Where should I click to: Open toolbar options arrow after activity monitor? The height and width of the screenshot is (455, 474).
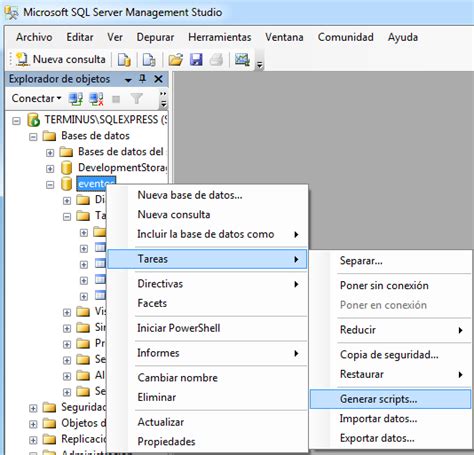click(260, 64)
